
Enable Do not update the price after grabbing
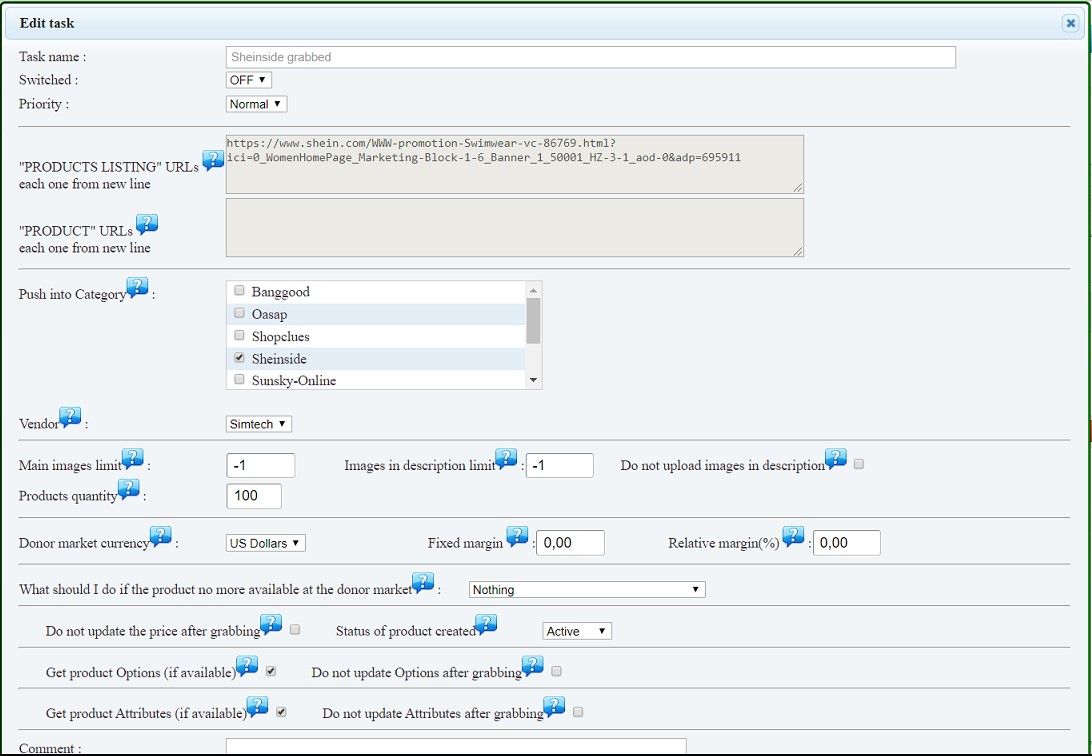tap(295, 629)
